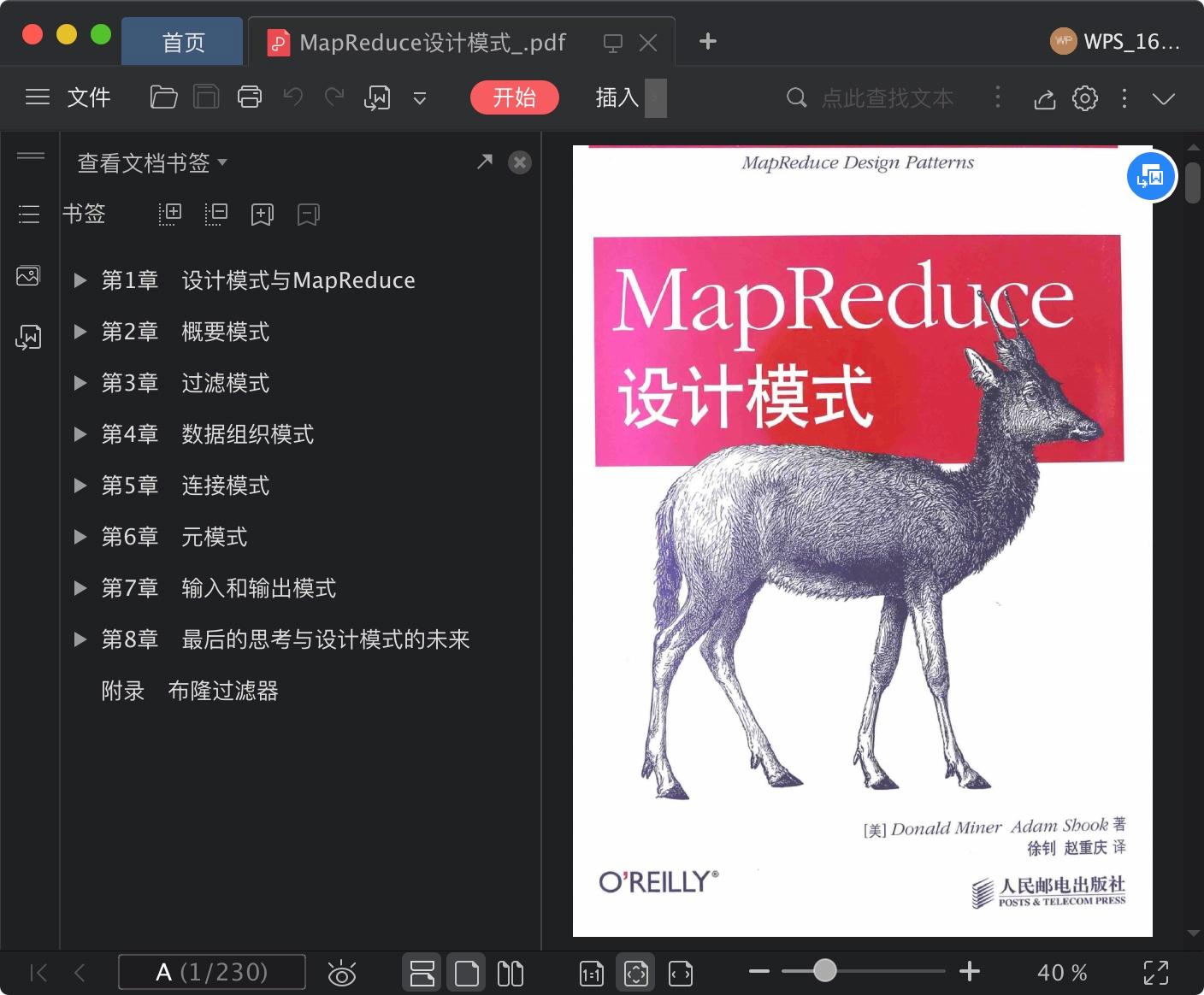1204x995 pixels.
Task: Set actual size 1:1 zoom
Action: pyautogui.click(x=592, y=973)
